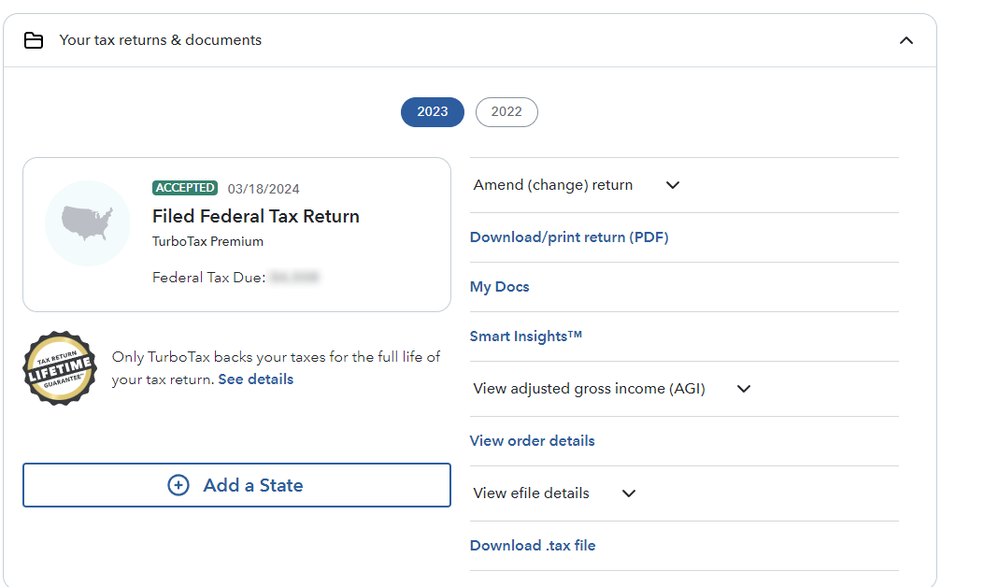998x587 pixels.
Task: Collapse the tax returns & documents panel
Action: (906, 41)
